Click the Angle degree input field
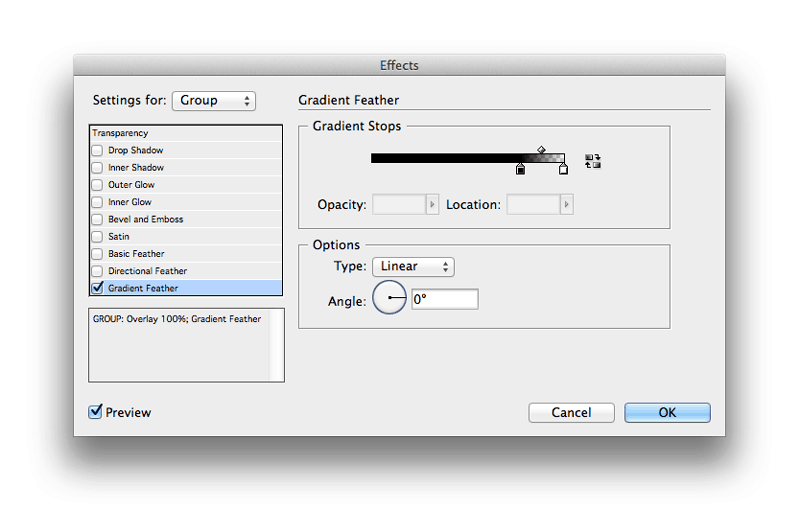The height and width of the screenshot is (510, 800). pyautogui.click(x=444, y=299)
